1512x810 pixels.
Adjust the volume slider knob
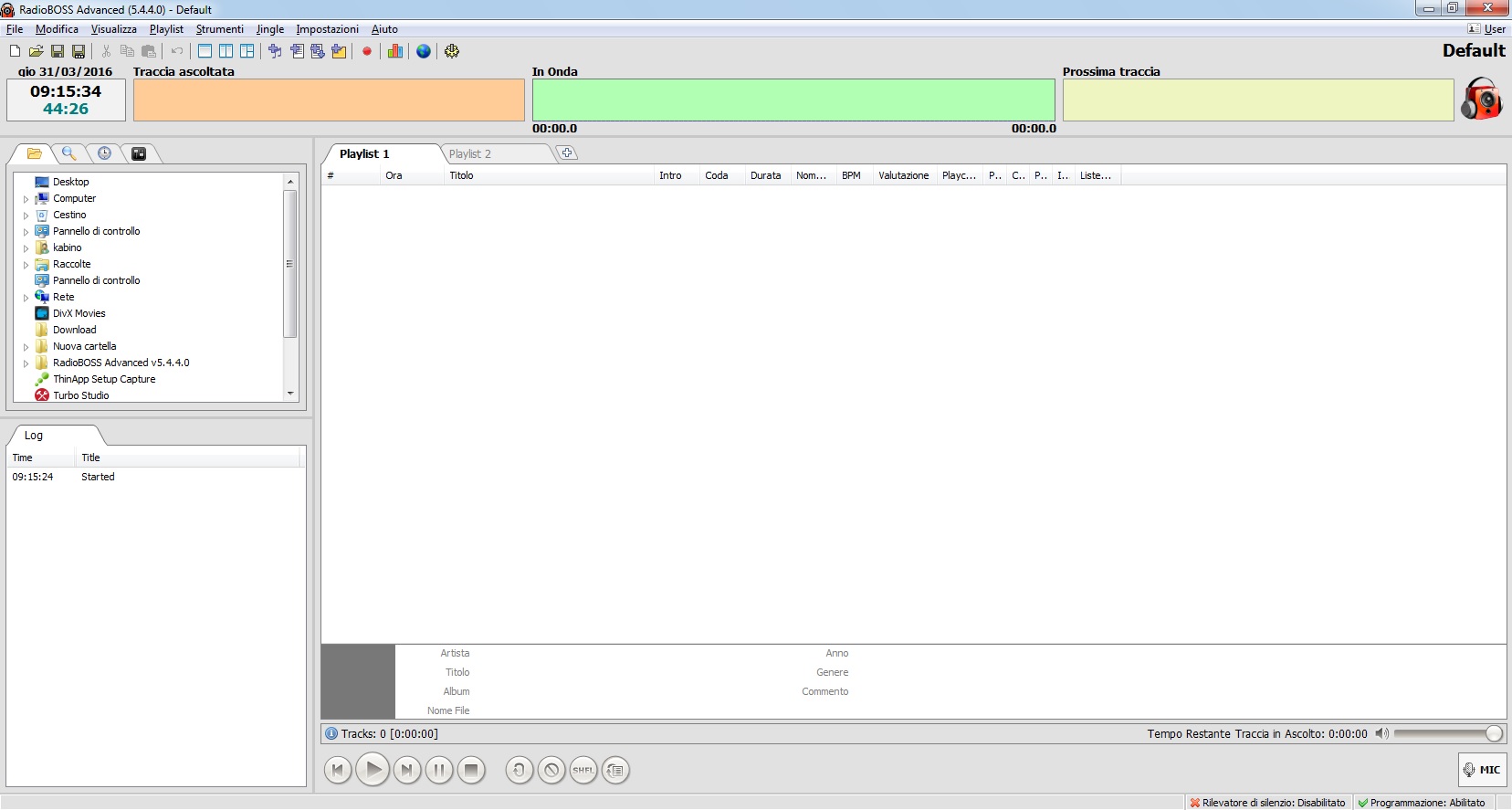click(x=1494, y=733)
